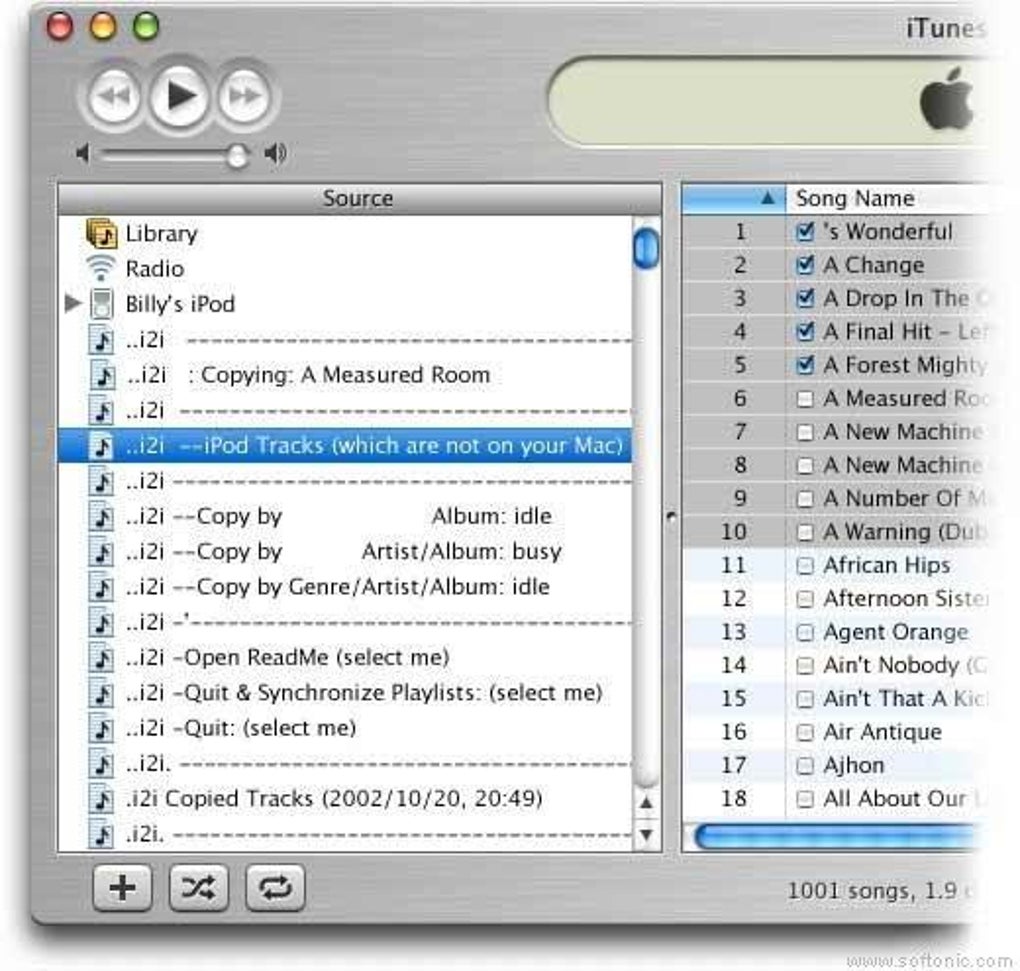Select 'Quit & Synchronize Playlists' playlist
The height and width of the screenshot is (971, 1020).
(345, 693)
